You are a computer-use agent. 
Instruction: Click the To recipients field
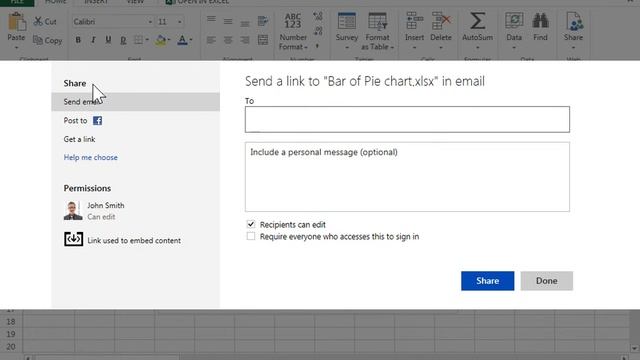[x=407, y=119]
